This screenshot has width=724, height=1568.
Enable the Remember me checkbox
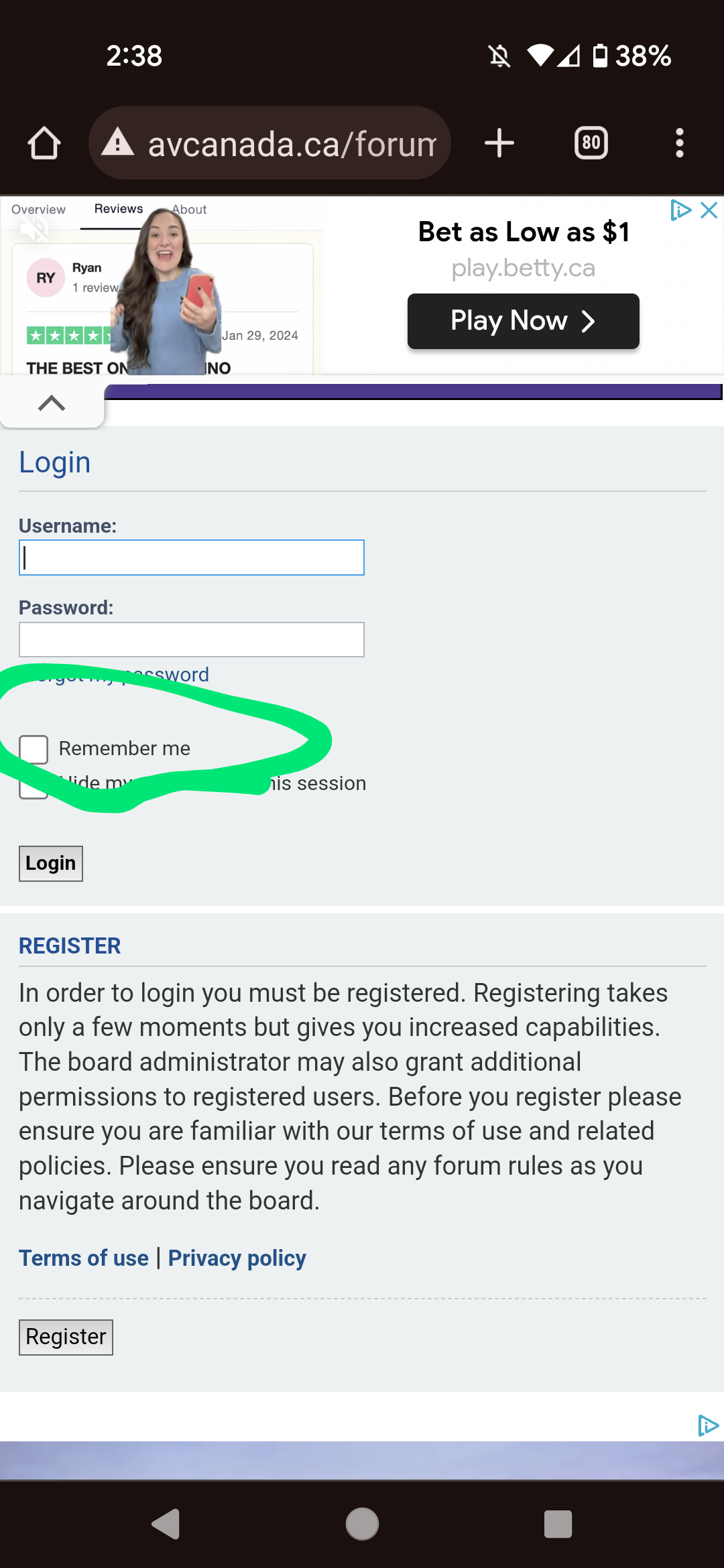(34, 749)
